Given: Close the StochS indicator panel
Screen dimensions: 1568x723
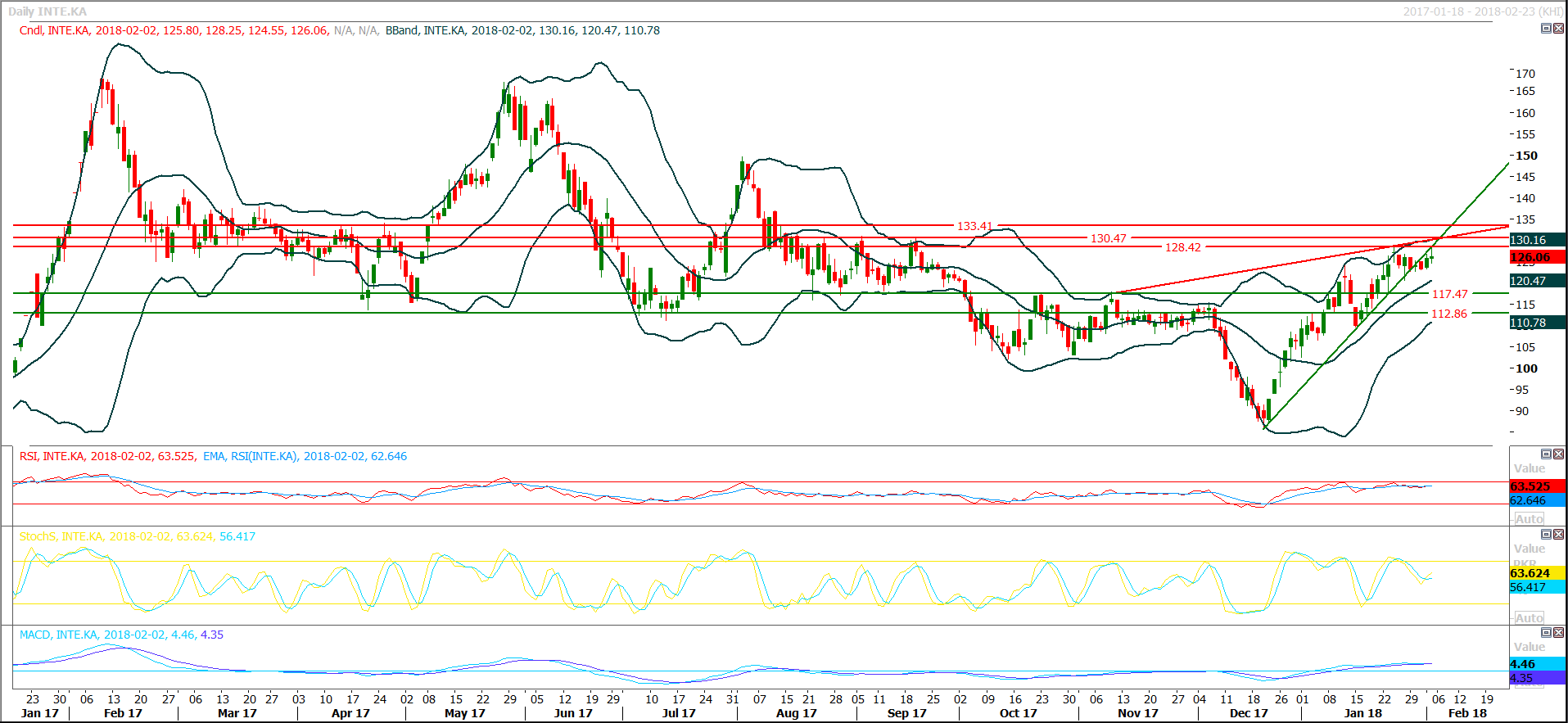Looking at the screenshot, I should click(1558, 534).
